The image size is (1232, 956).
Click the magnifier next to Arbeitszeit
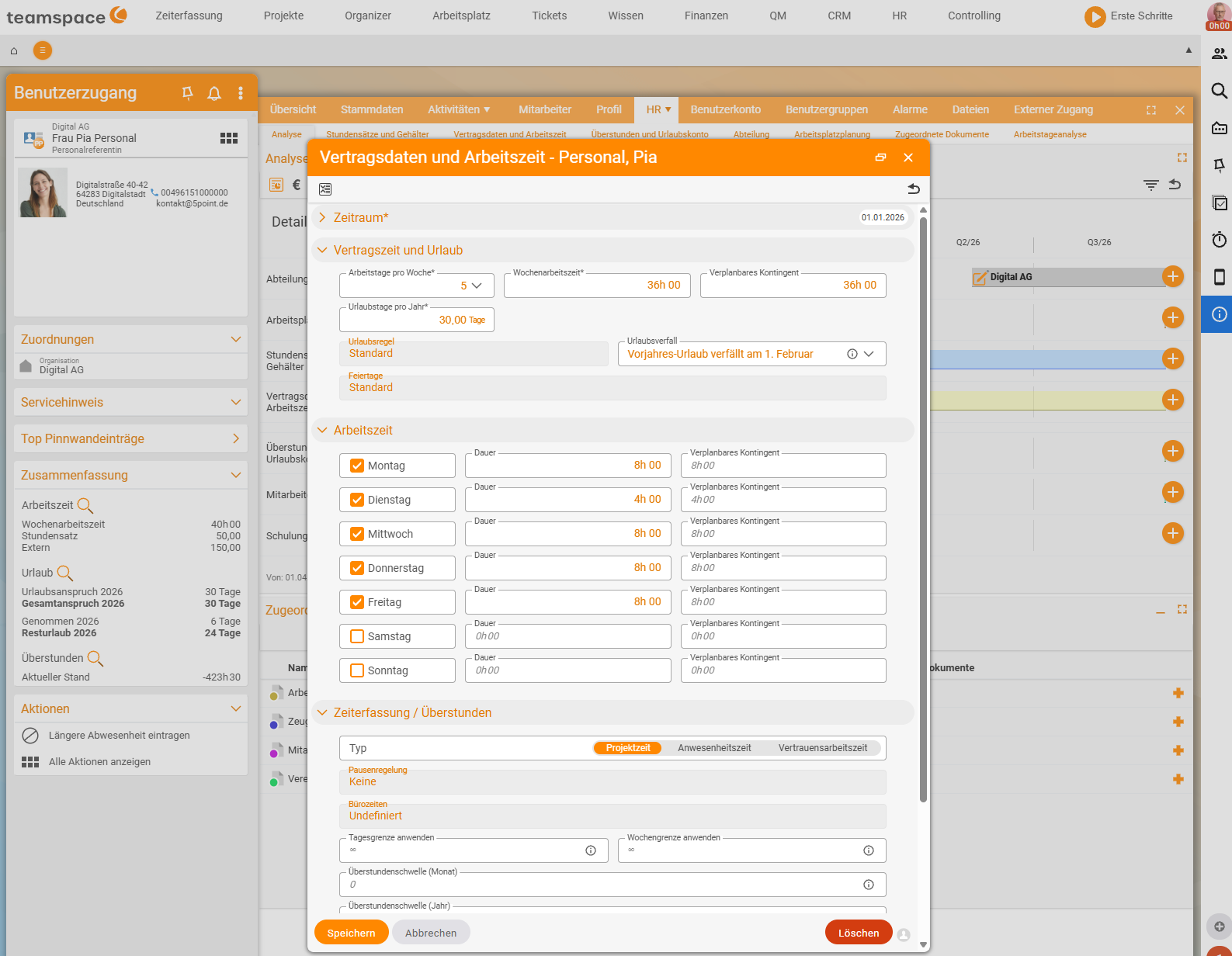(x=85, y=506)
